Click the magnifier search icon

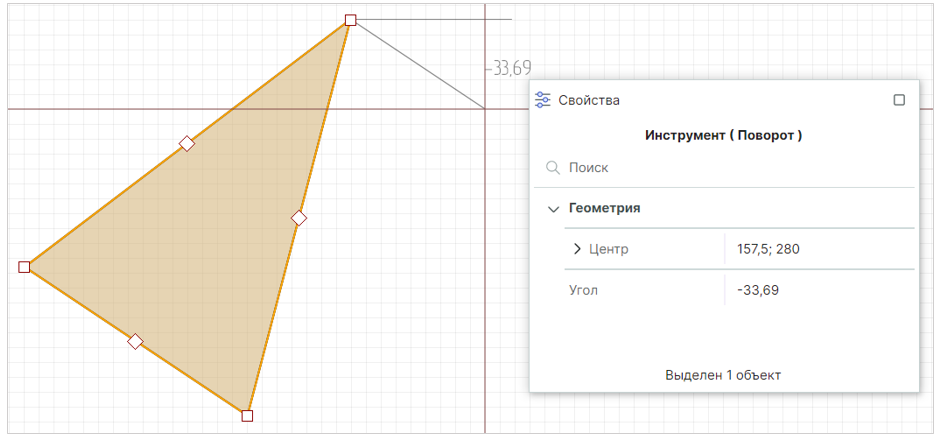tap(553, 168)
